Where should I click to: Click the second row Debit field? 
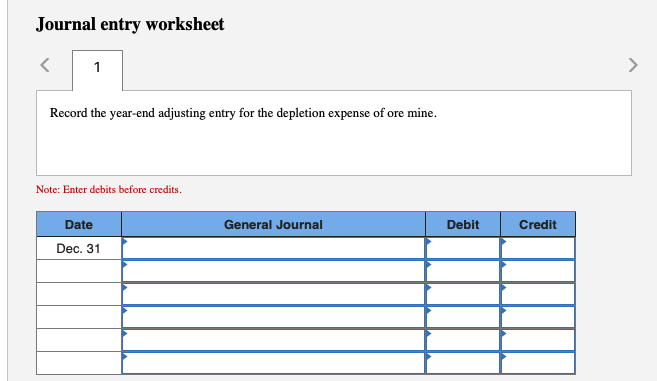(463, 271)
